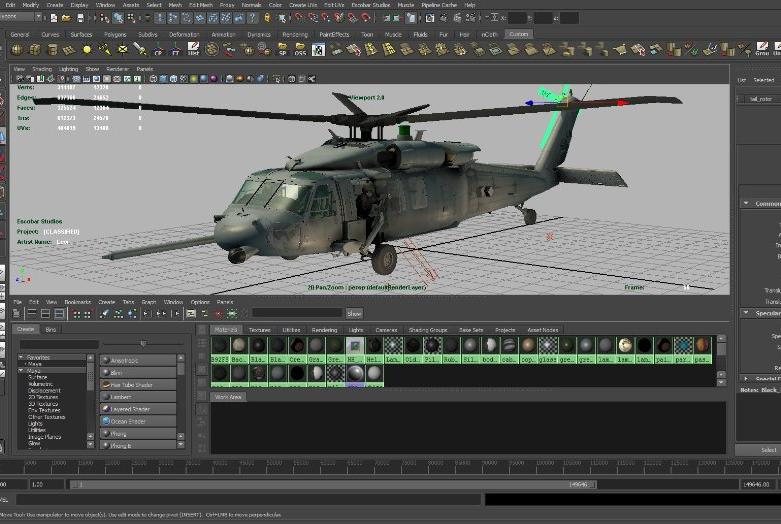This screenshot has width=781, height=524.
Task: Select the copper material swatch
Action: 528,346
